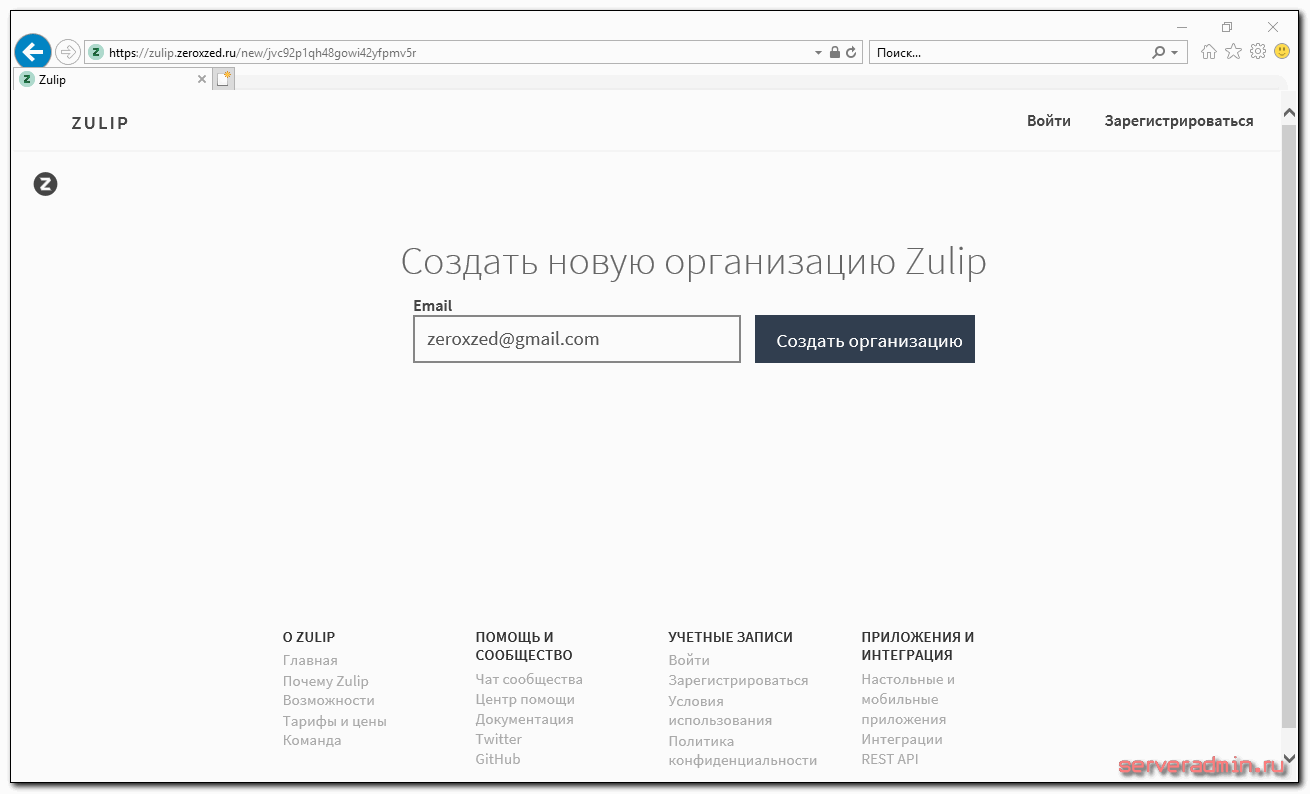This screenshot has height=794, width=1310.
Task: Open a new browser tab
Action: click(x=224, y=79)
